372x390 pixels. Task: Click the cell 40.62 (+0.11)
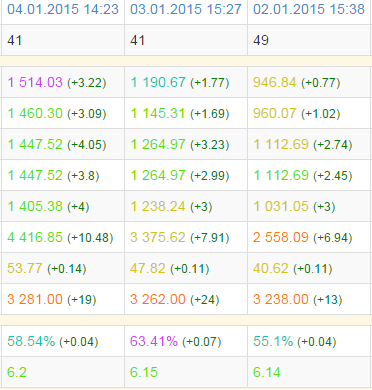(x=293, y=269)
